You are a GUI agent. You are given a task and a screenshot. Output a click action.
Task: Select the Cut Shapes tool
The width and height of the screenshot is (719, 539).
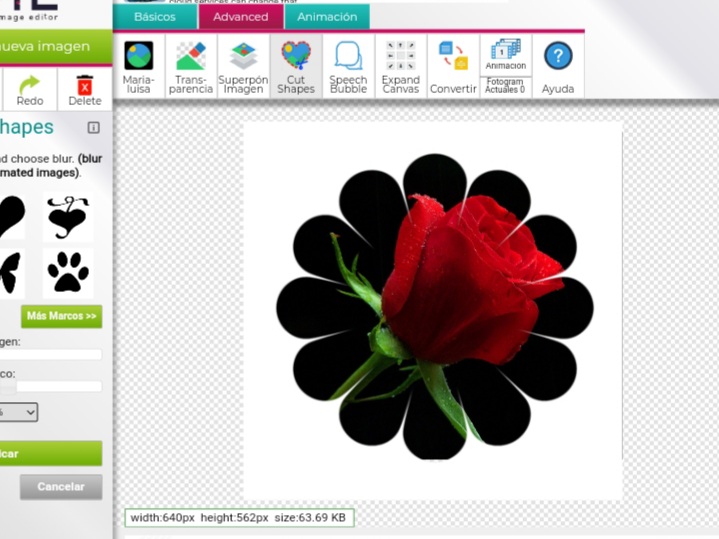pyautogui.click(x=296, y=66)
